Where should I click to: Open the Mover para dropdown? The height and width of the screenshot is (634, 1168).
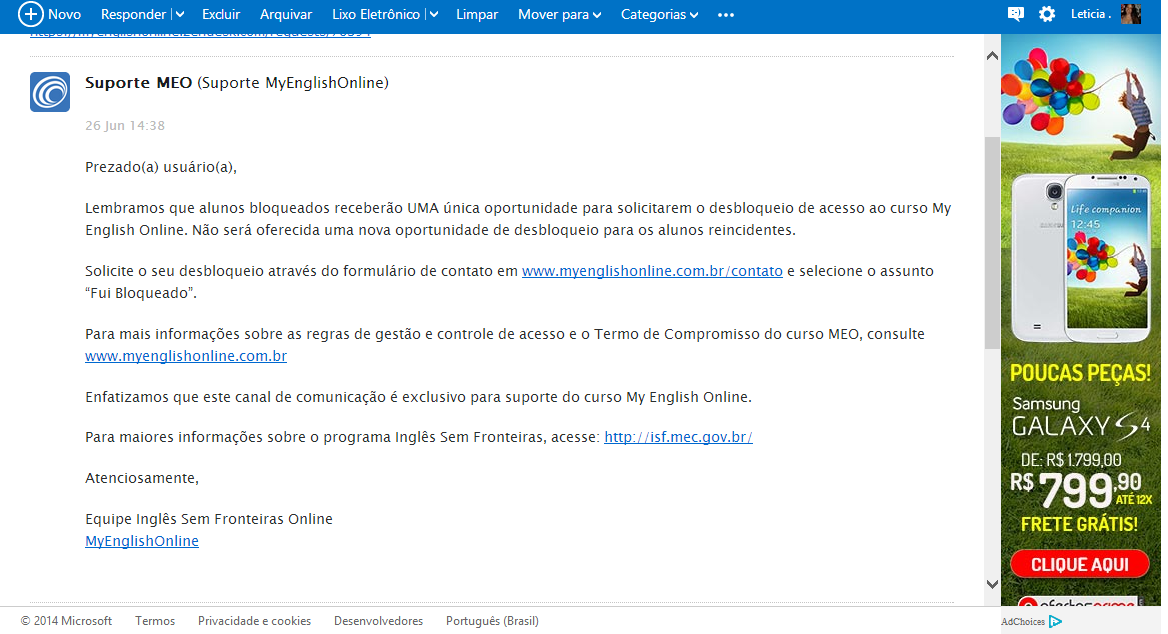tap(559, 15)
